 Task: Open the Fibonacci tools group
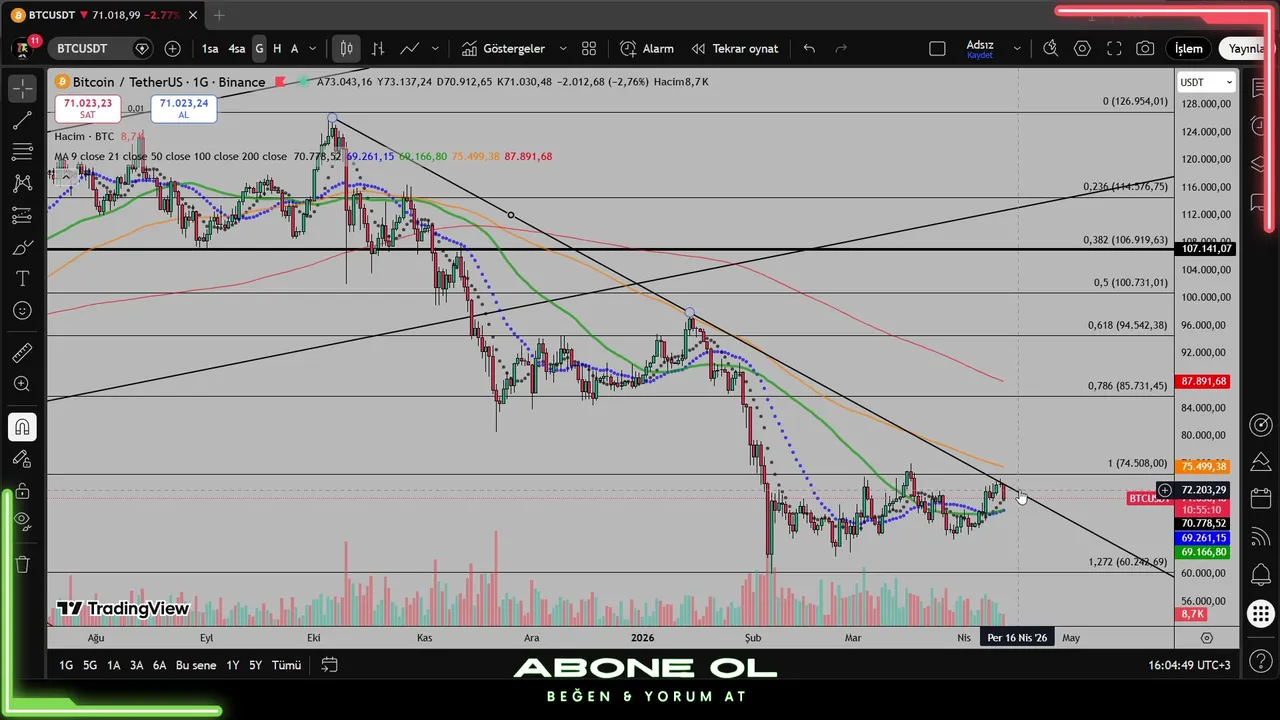click(22, 152)
